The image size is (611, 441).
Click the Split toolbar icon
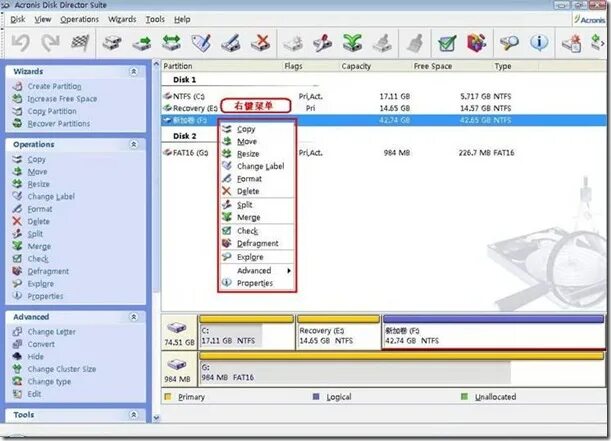[322, 43]
